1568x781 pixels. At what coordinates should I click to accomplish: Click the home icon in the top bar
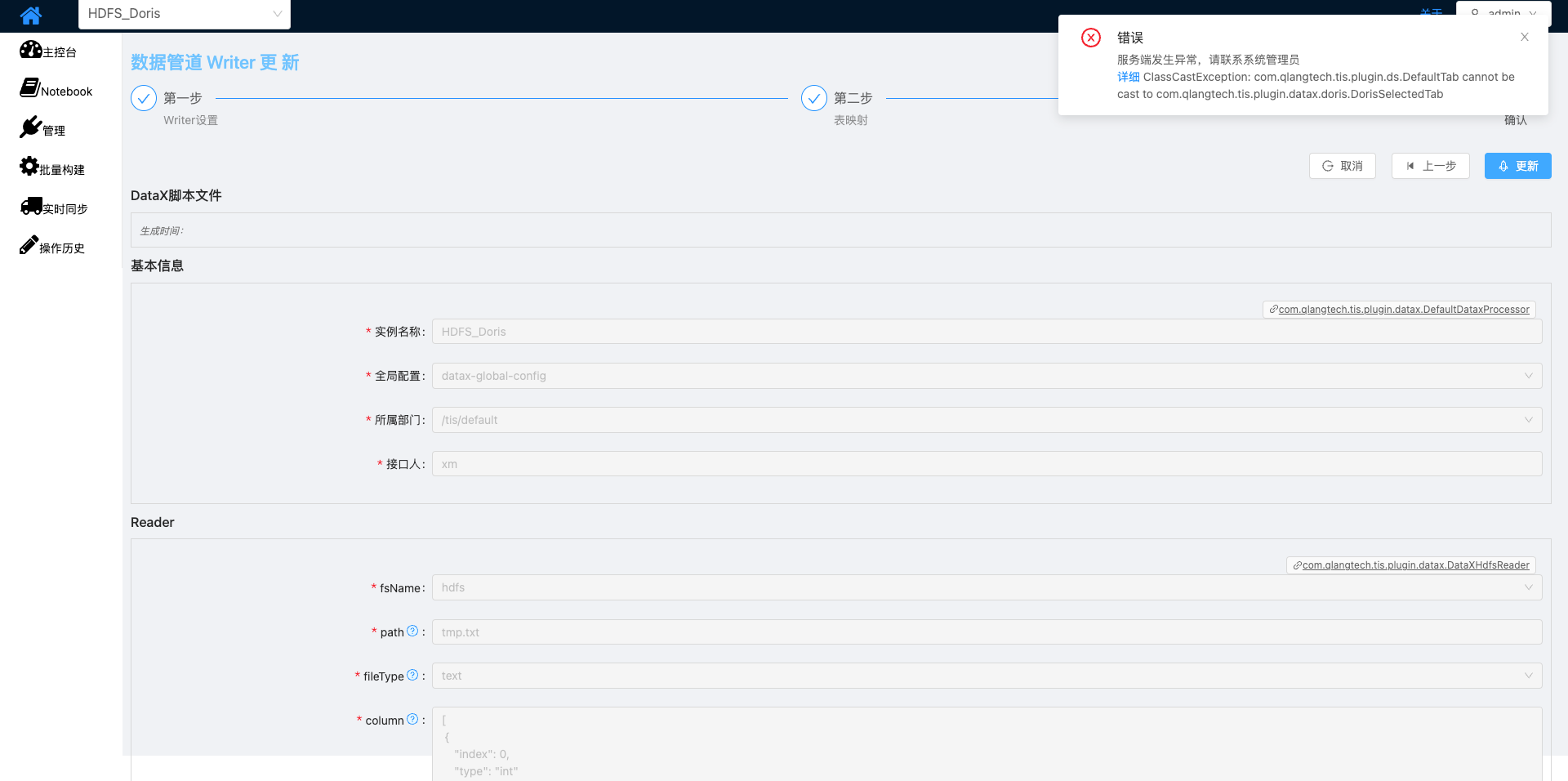[30, 15]
